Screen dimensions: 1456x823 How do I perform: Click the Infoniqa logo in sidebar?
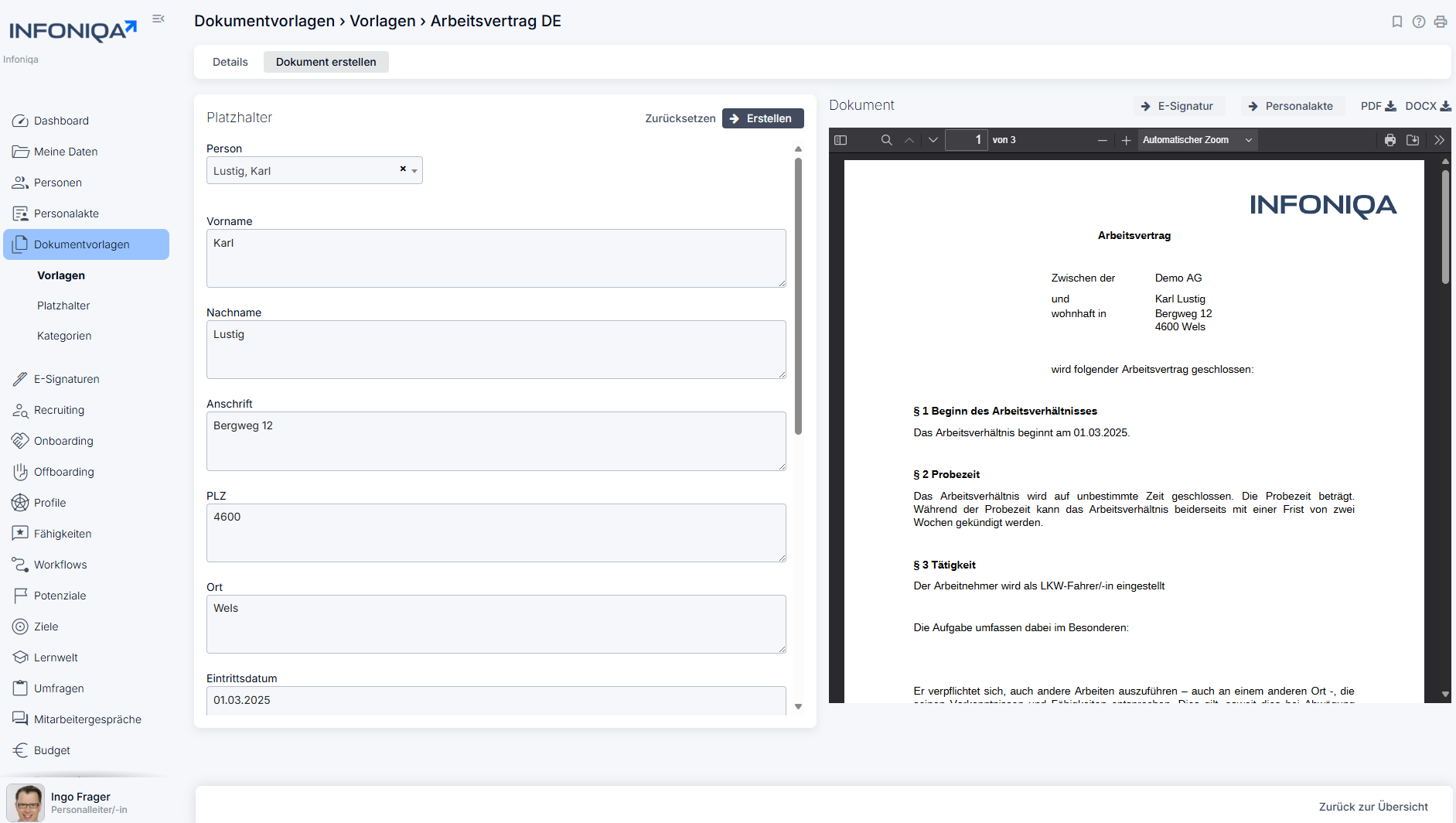[73, 31]
